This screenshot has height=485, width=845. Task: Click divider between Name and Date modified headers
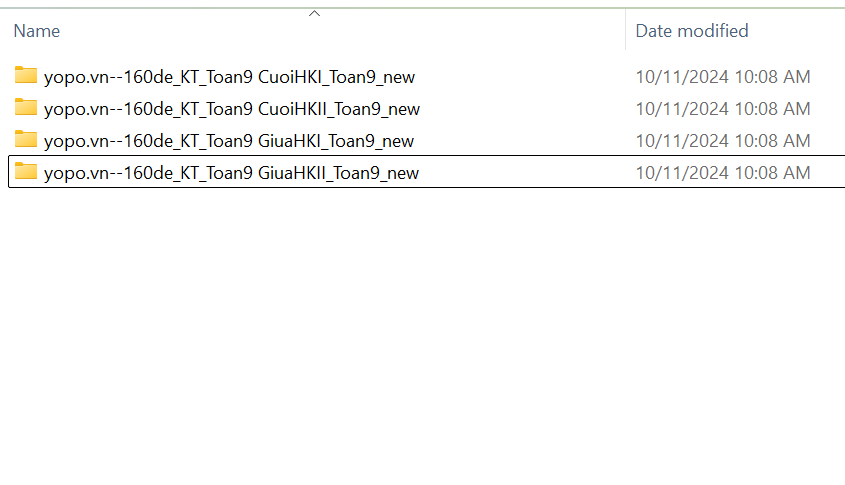point(626,31)
